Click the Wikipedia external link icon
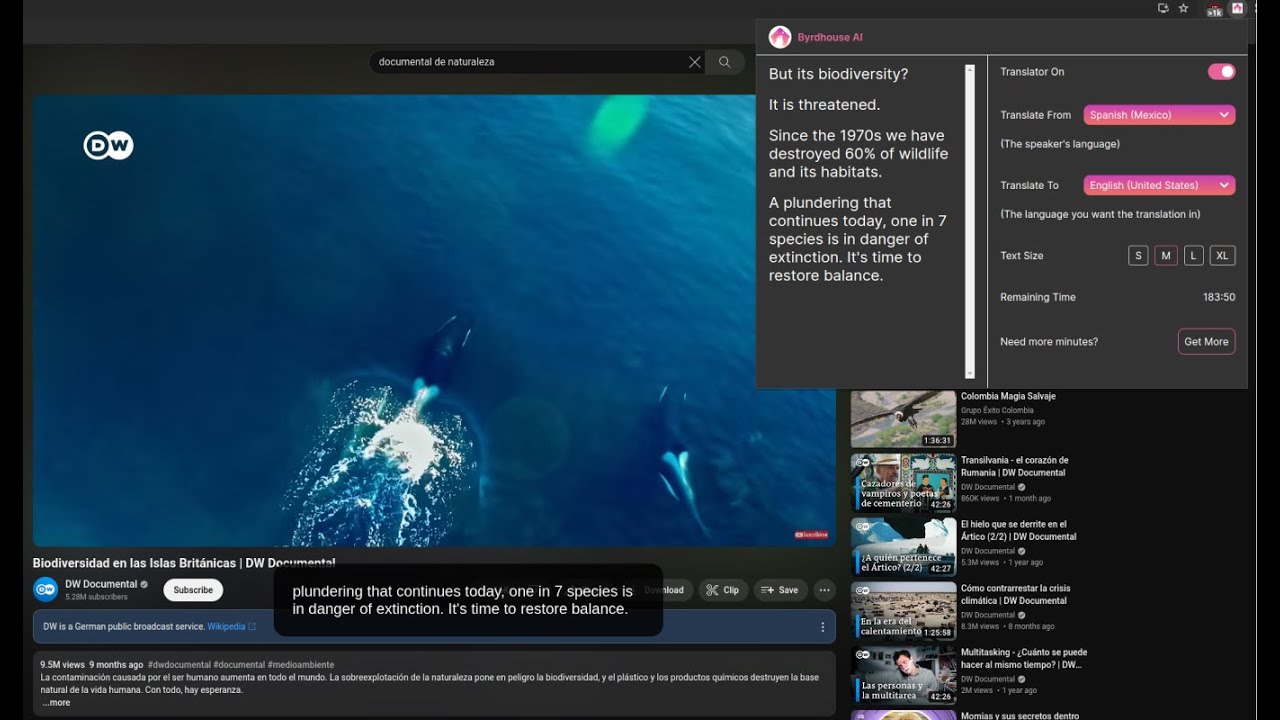The width and height of the screenshot is (1280, 720). pyautogui.click(x=252, y=627)
